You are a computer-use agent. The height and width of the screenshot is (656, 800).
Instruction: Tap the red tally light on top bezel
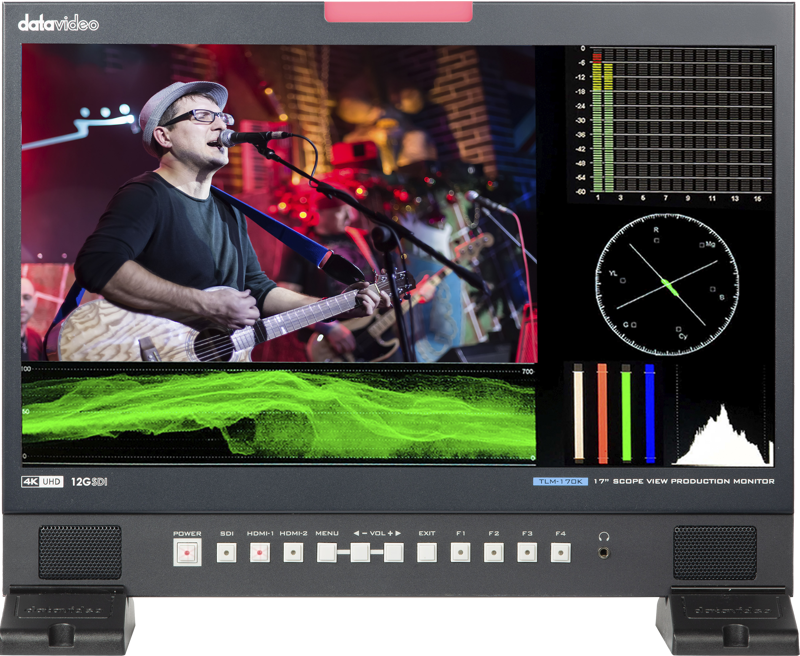[x=398, y=12]
